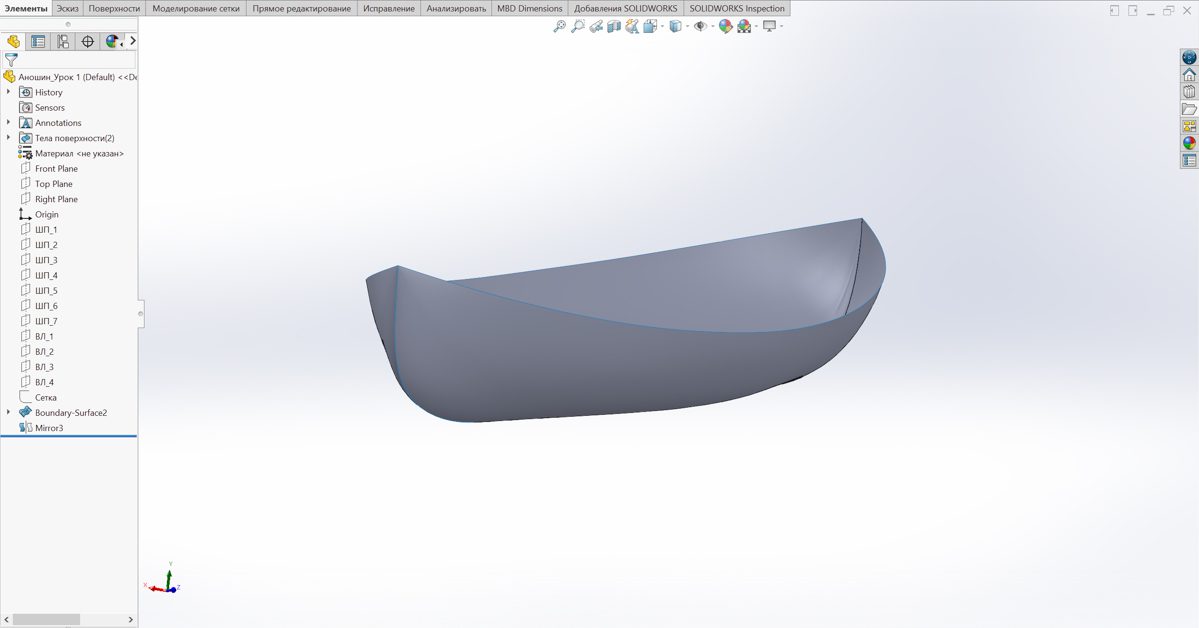Click the Zoom to Fit magnifier icon

tap(559, 27)
